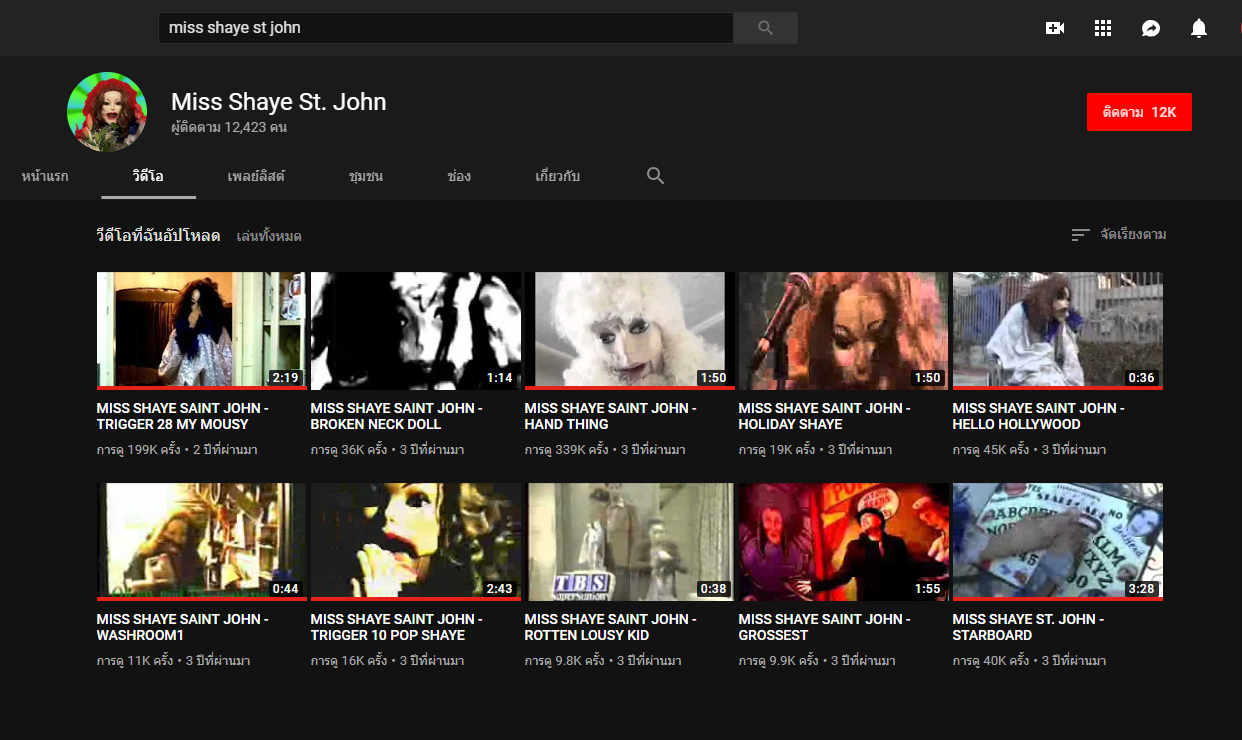Click title 'HOLIDAY SHAYE'
1242x740 pixels.
click(791, 424)
